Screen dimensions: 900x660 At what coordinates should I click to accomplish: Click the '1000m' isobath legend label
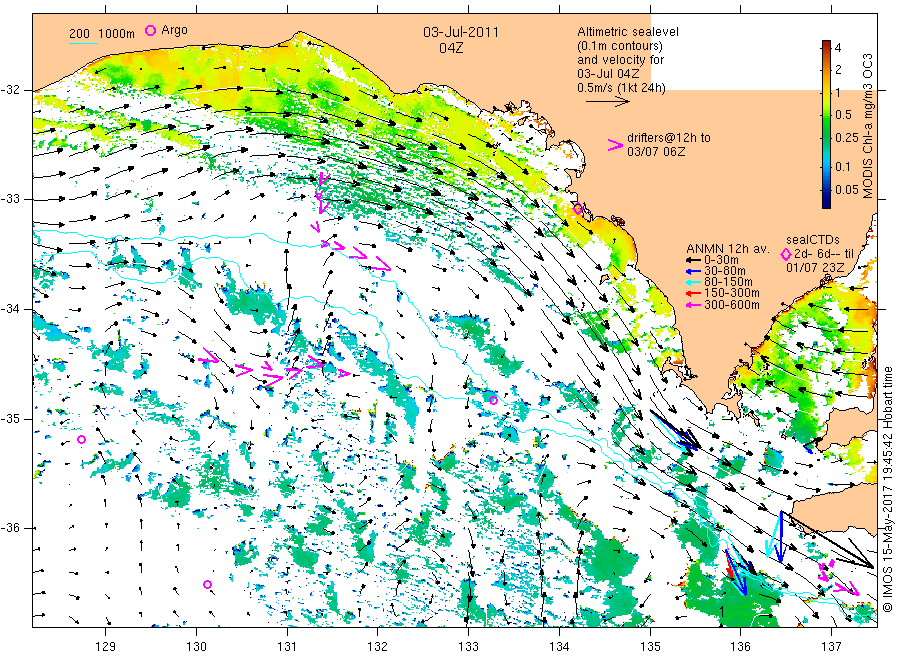[x=116, y=34]
